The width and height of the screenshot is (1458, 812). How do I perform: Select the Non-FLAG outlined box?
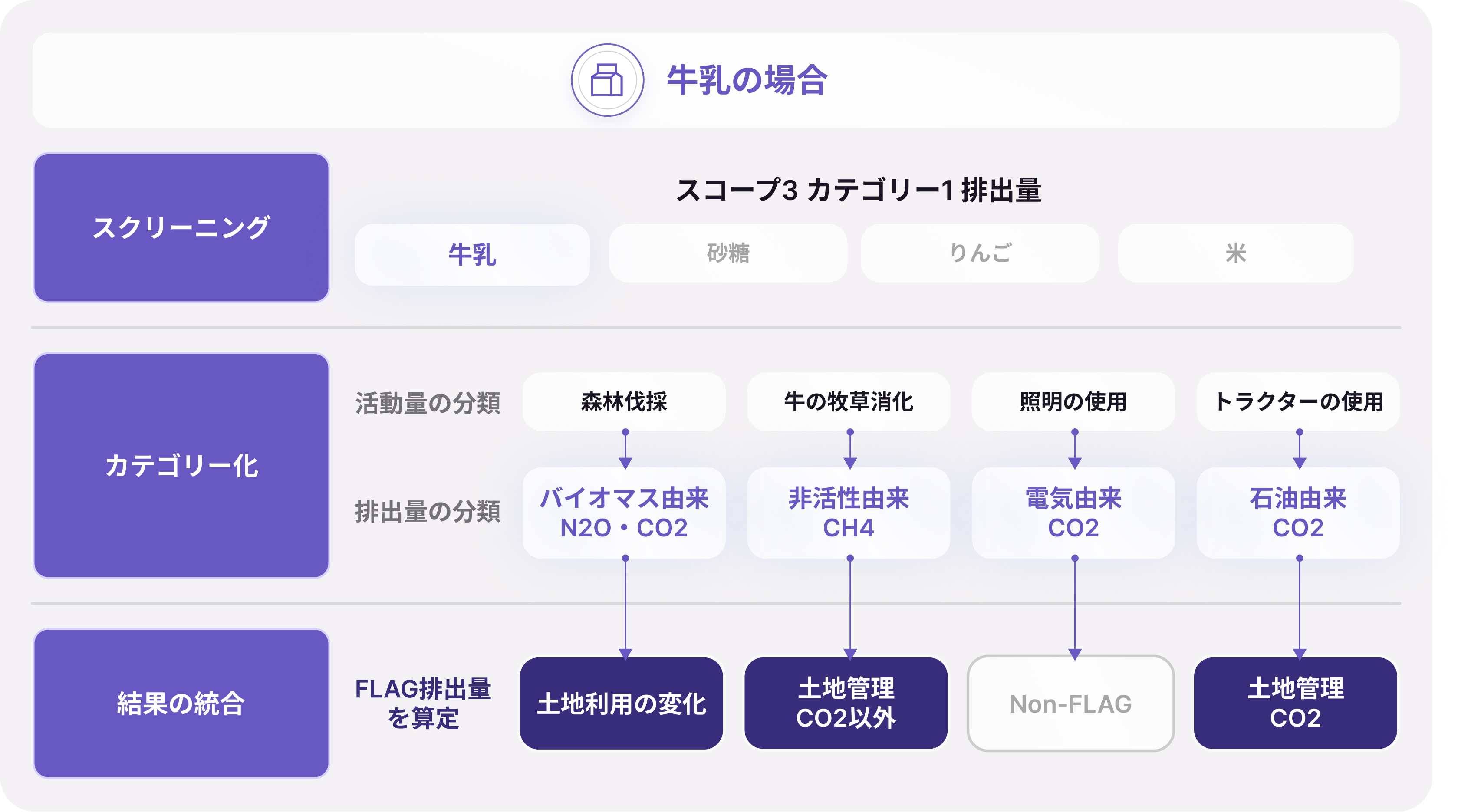(1070, 704)
